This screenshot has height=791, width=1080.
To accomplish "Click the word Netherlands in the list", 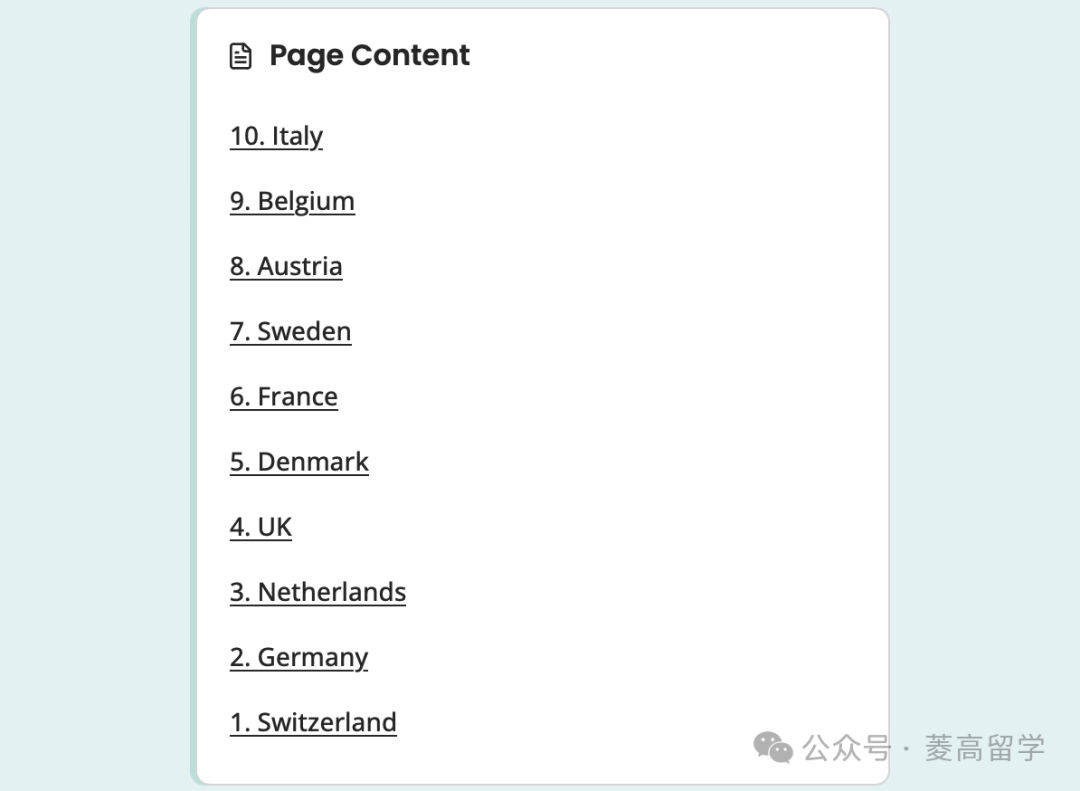I will click(x=332, y=592).
